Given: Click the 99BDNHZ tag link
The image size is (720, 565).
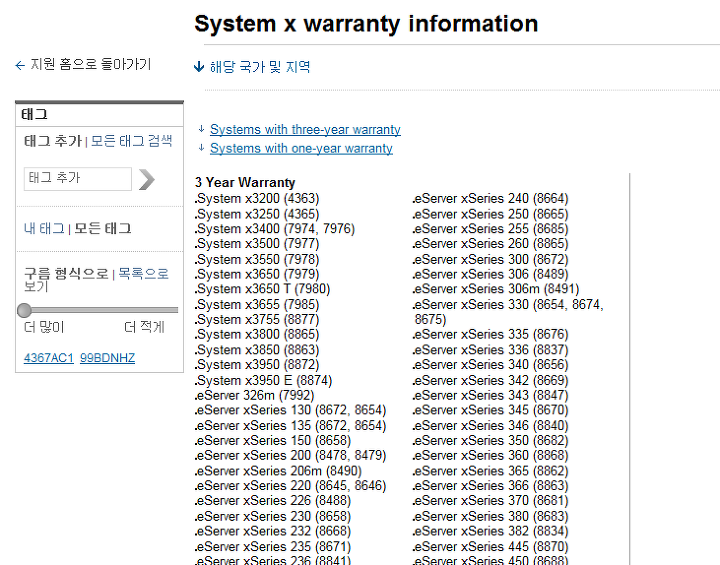Looking at the screenshot, I should click(107, 358).
